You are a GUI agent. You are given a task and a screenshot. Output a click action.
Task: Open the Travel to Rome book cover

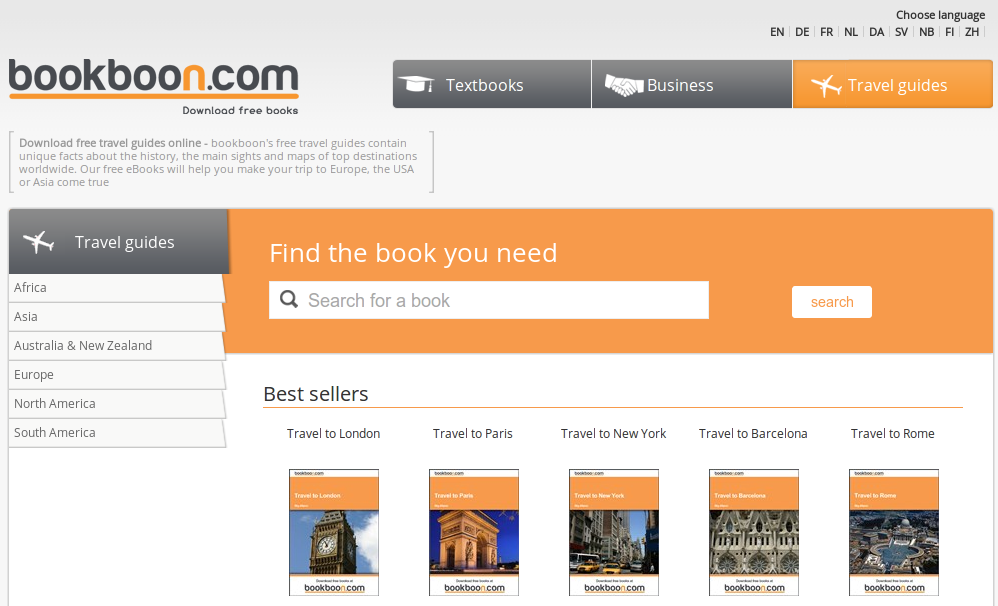893,531
